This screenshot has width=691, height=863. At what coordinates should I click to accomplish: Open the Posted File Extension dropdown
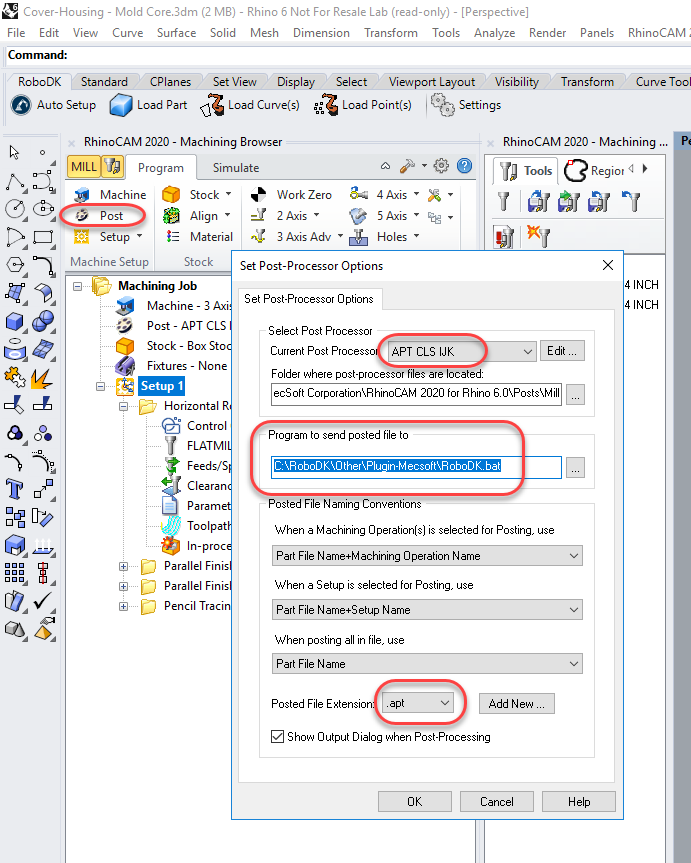coord(445,704)
